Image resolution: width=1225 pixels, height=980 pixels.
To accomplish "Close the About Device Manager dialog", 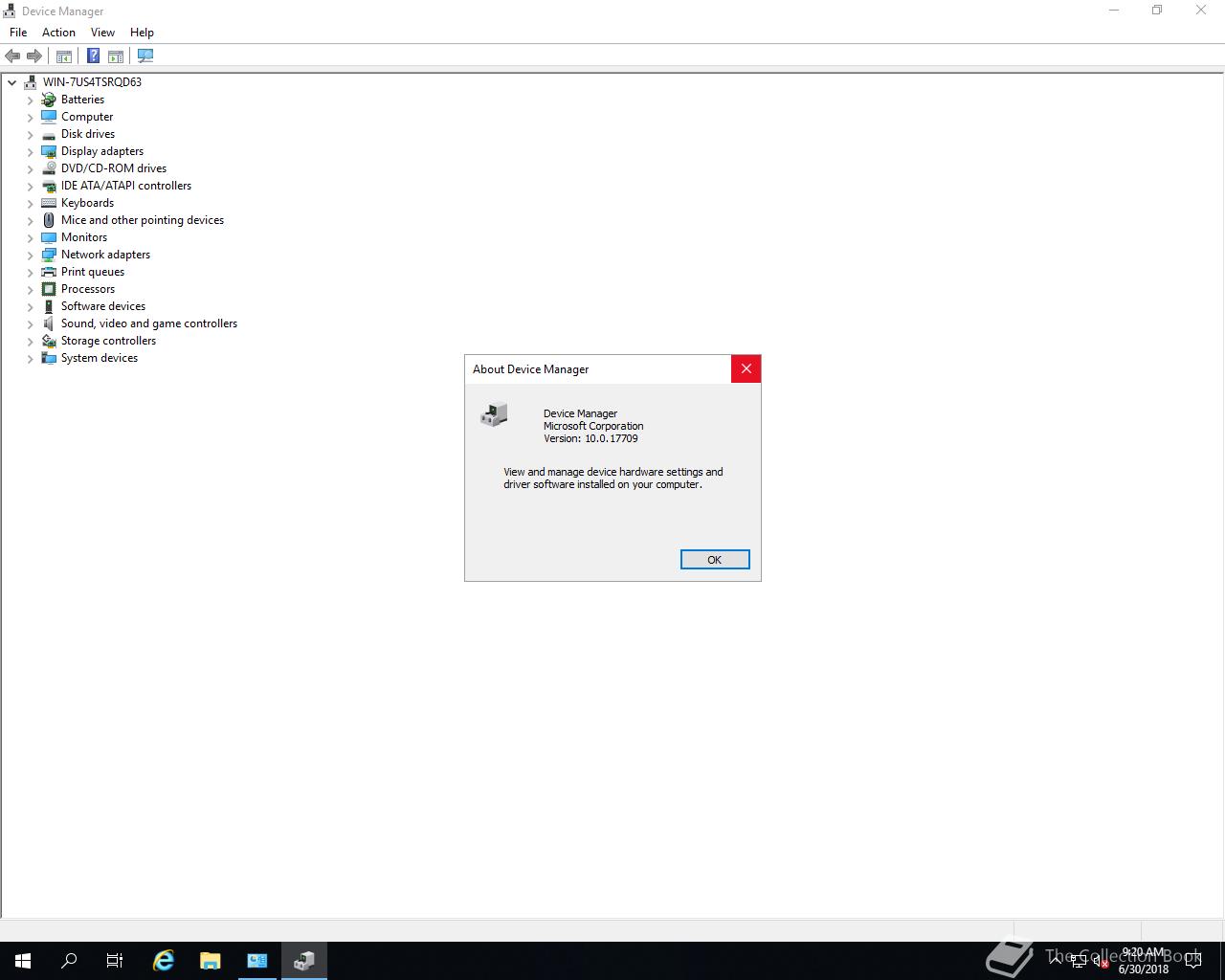I will [746, 368].
